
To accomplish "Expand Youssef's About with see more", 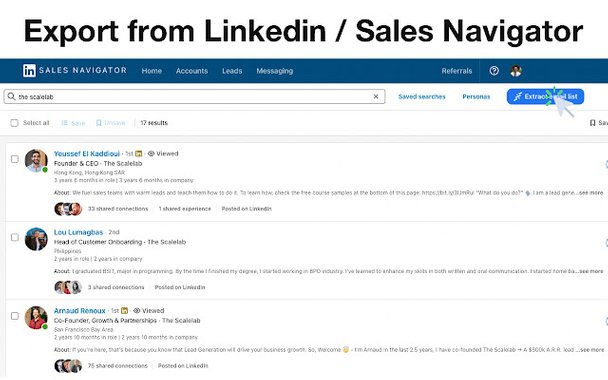I will [x=591, y=193].
